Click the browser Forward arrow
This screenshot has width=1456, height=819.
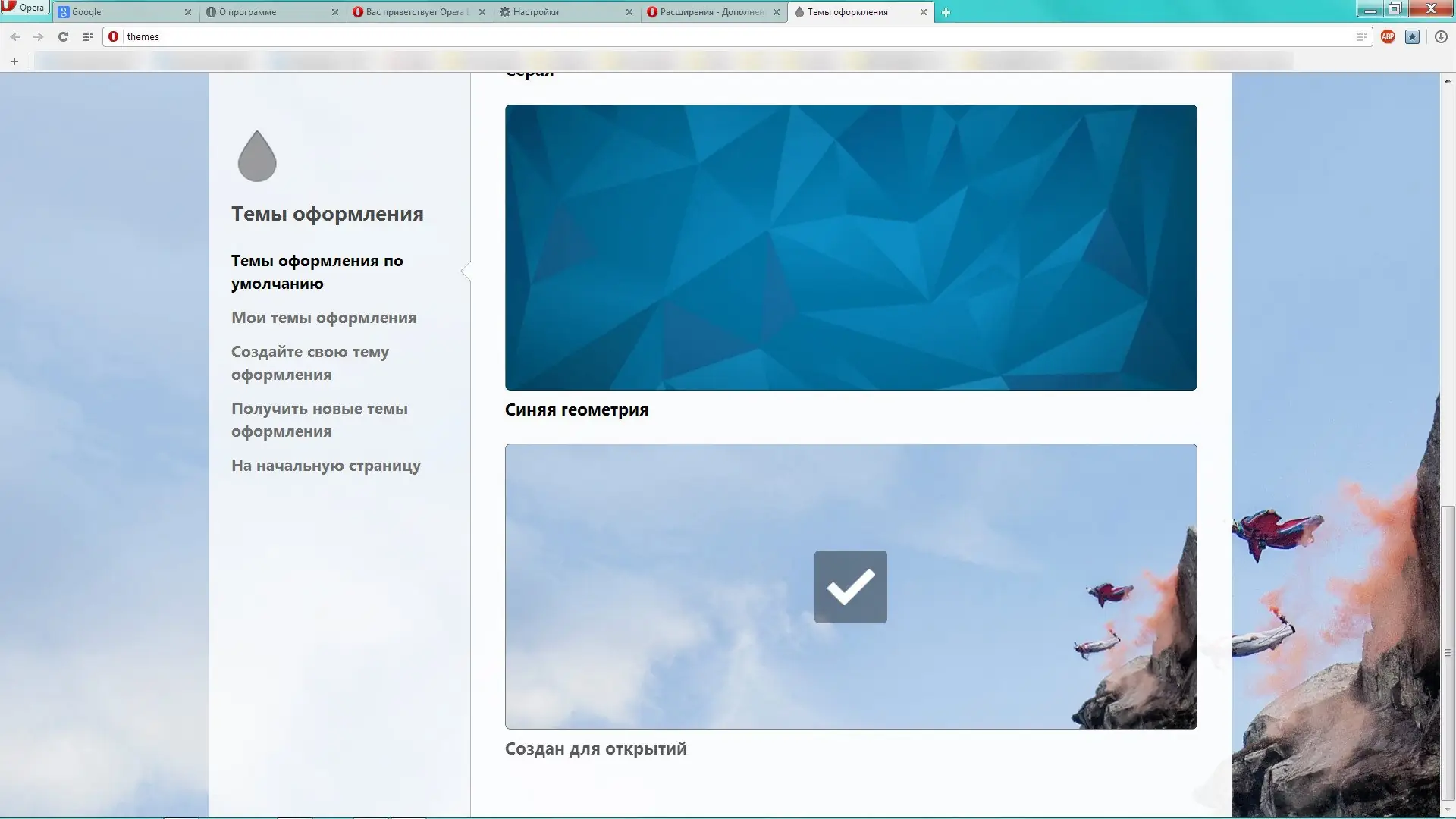(39, 36)
